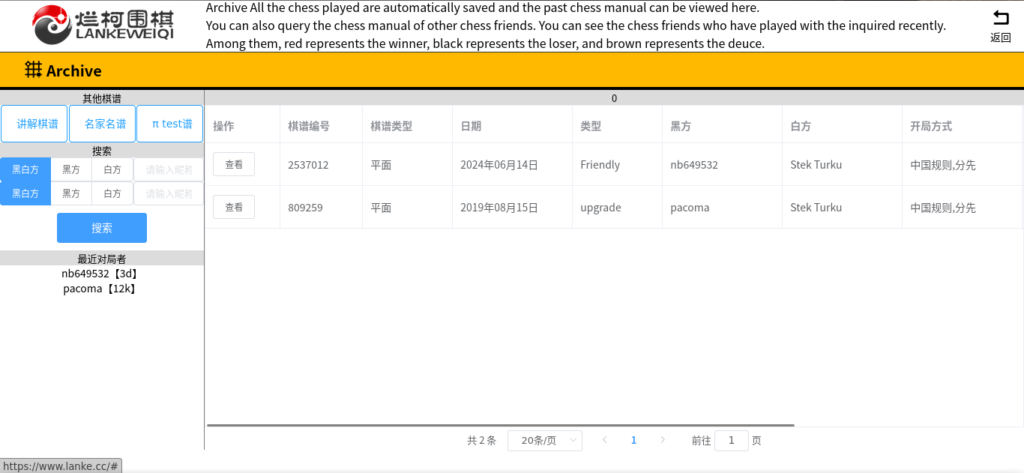Select recent opponent nb649532【3d】

point(99,273)
